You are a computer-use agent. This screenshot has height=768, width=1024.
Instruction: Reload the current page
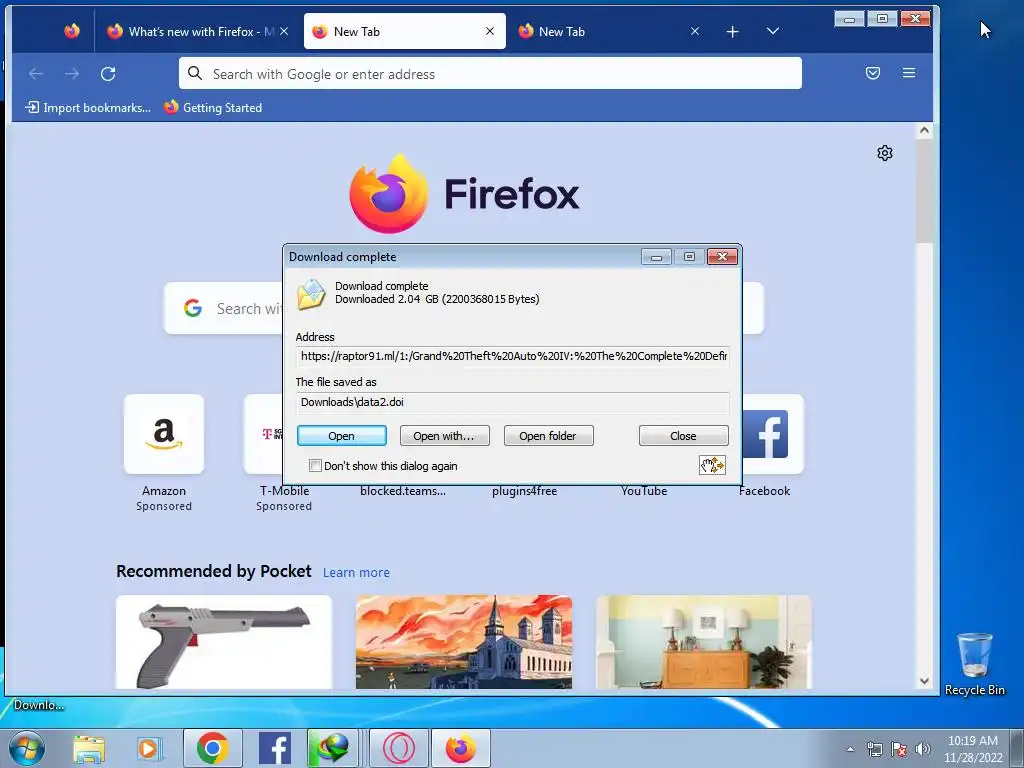(108, 74)
